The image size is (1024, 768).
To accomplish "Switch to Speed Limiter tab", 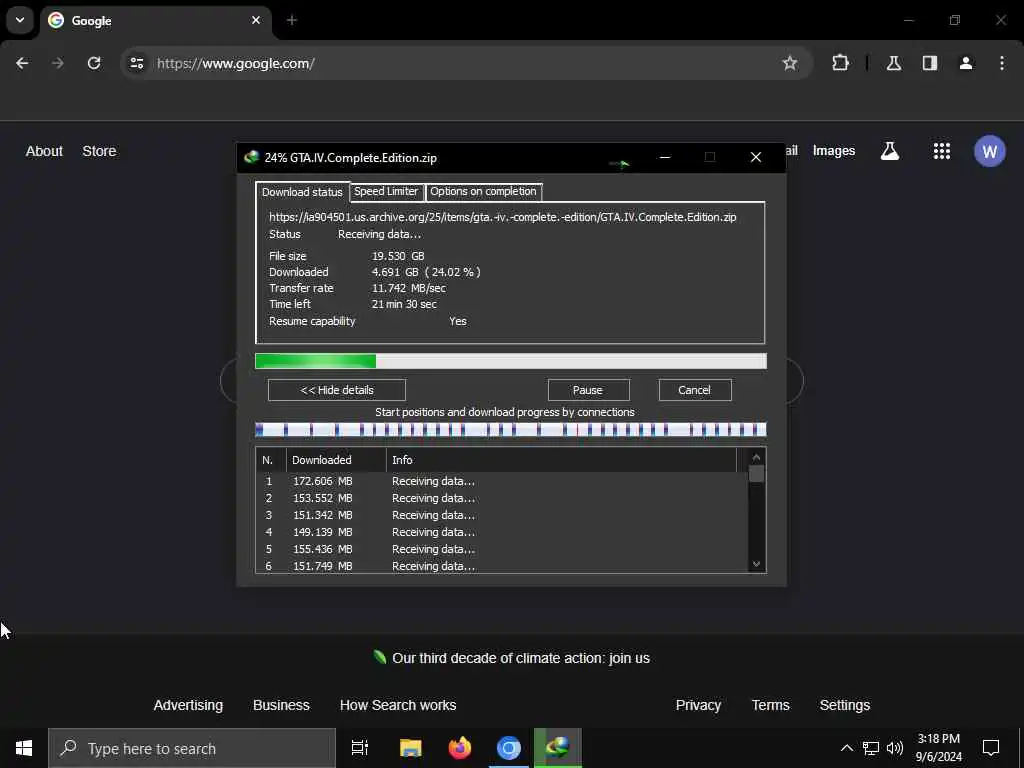I will coord(386,191).
